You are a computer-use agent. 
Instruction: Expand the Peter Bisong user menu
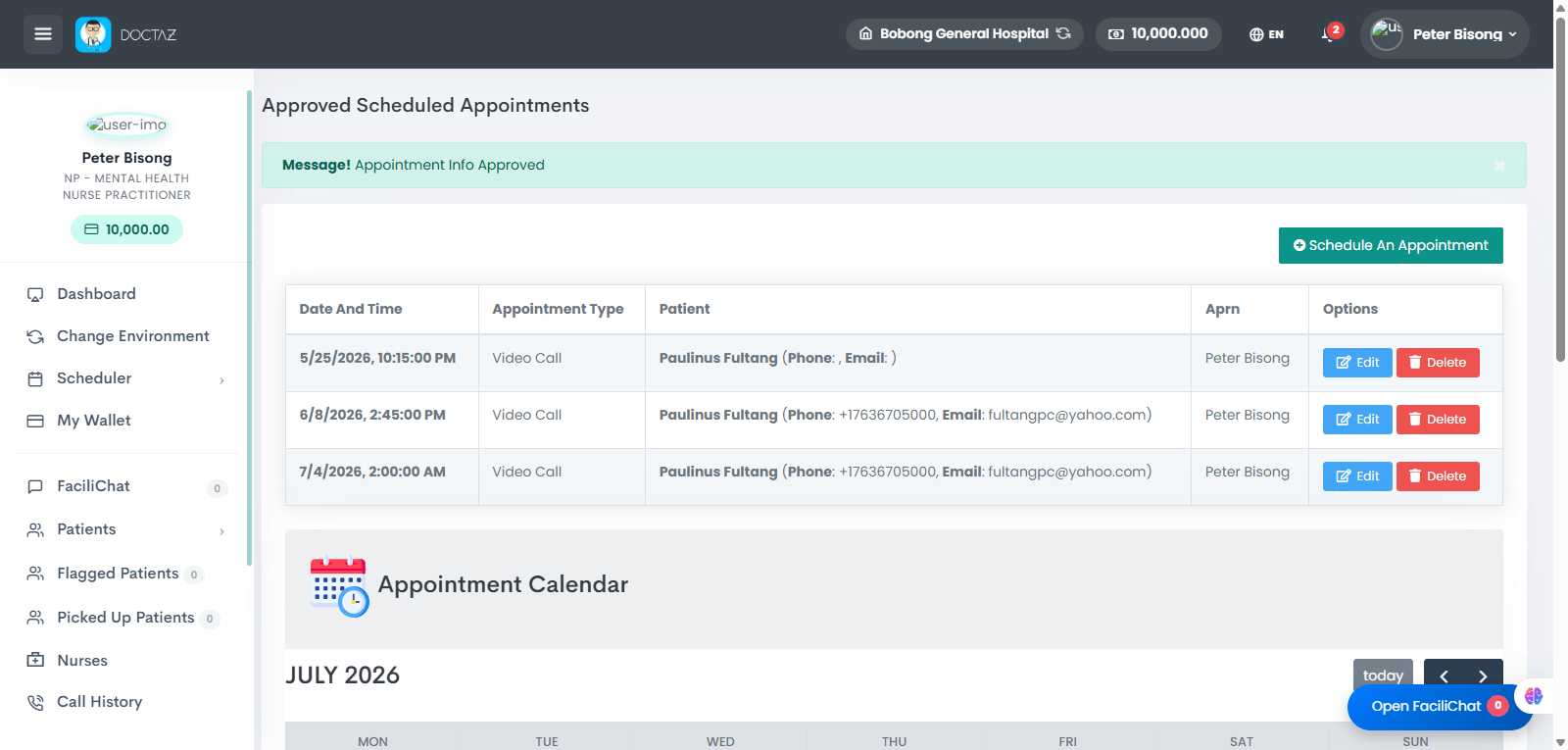(x=1445, y=34)
